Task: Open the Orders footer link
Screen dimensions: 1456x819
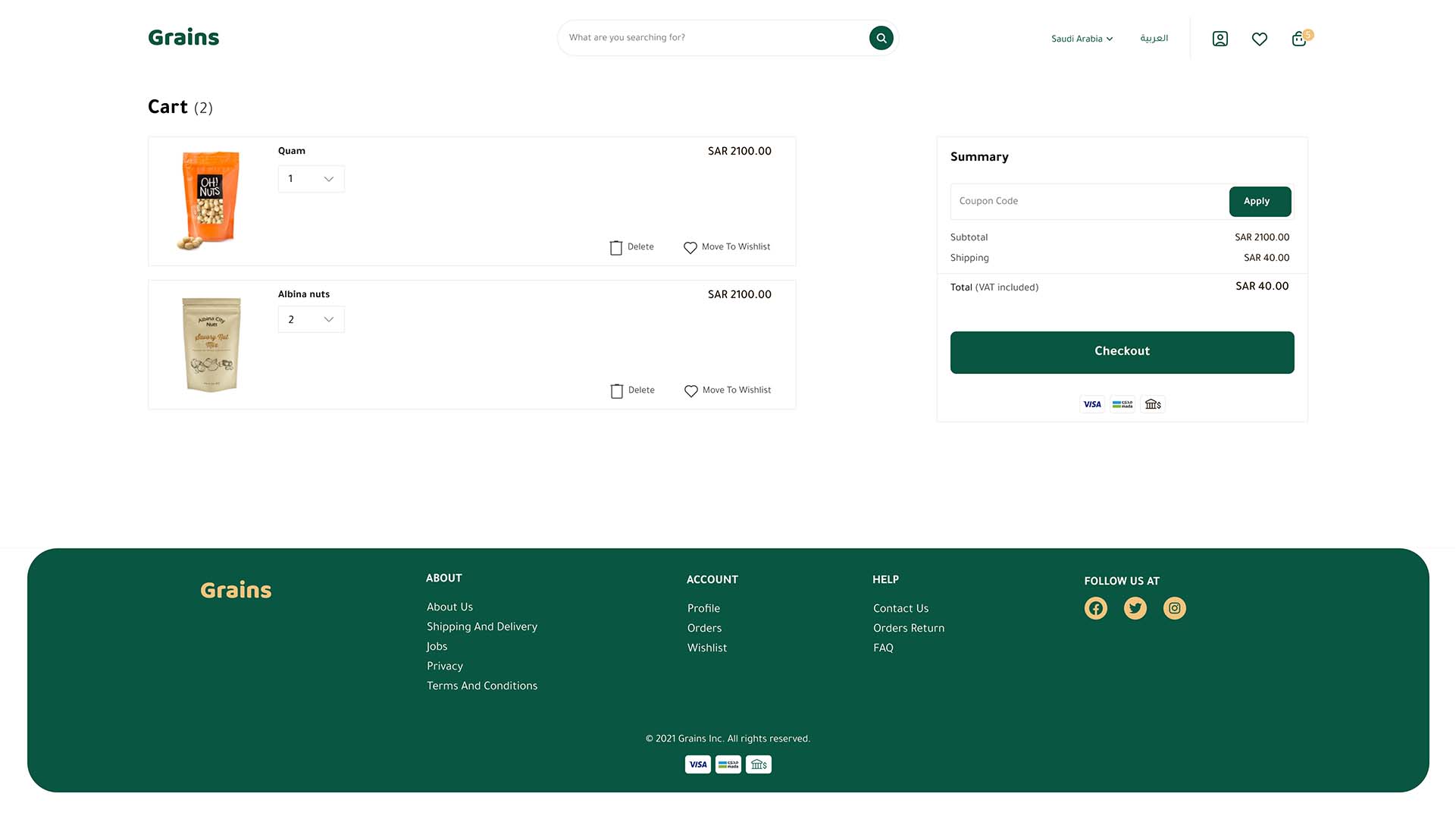Action: pos(704,629)
